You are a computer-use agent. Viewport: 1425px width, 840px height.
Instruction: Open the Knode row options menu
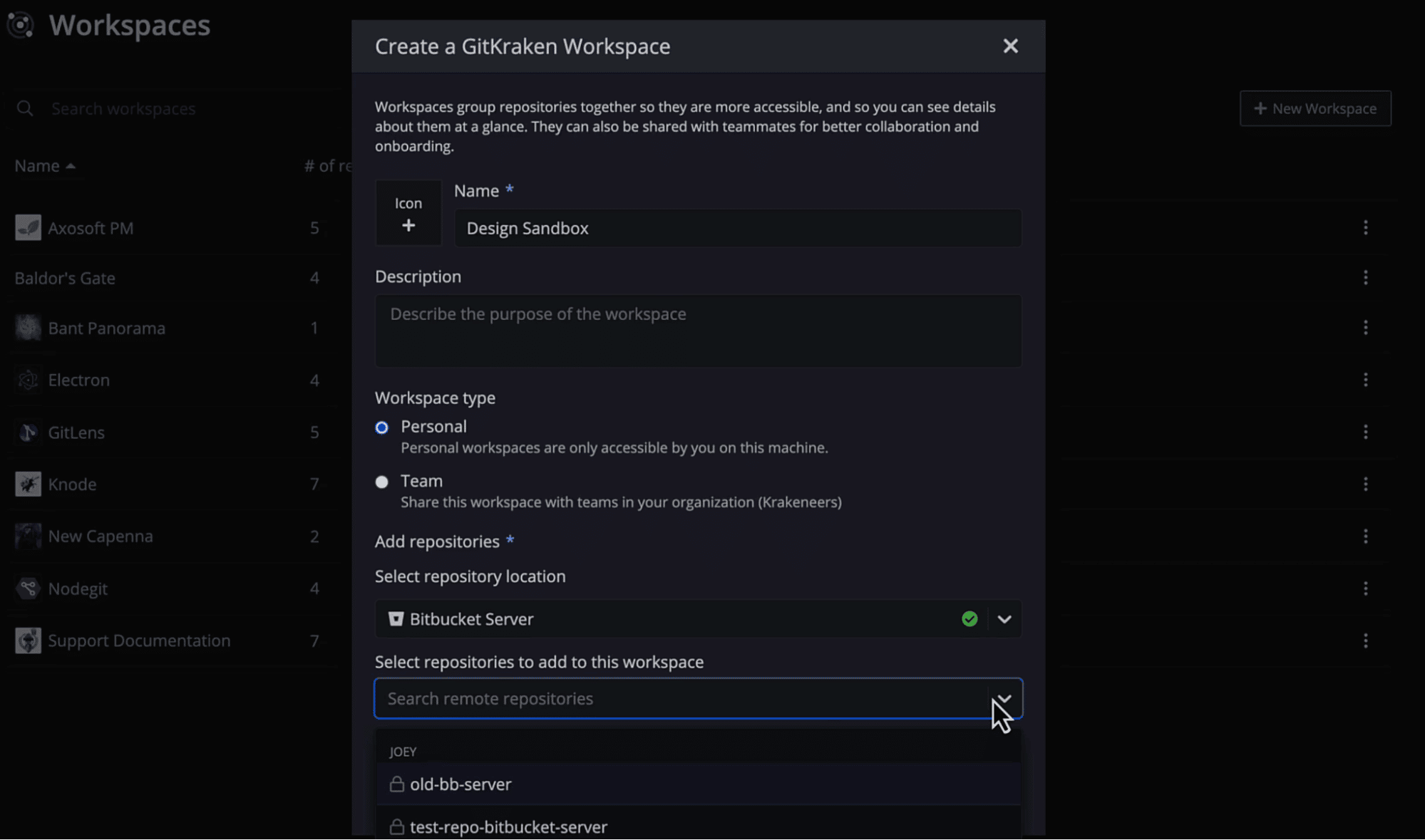(1367, 484)
